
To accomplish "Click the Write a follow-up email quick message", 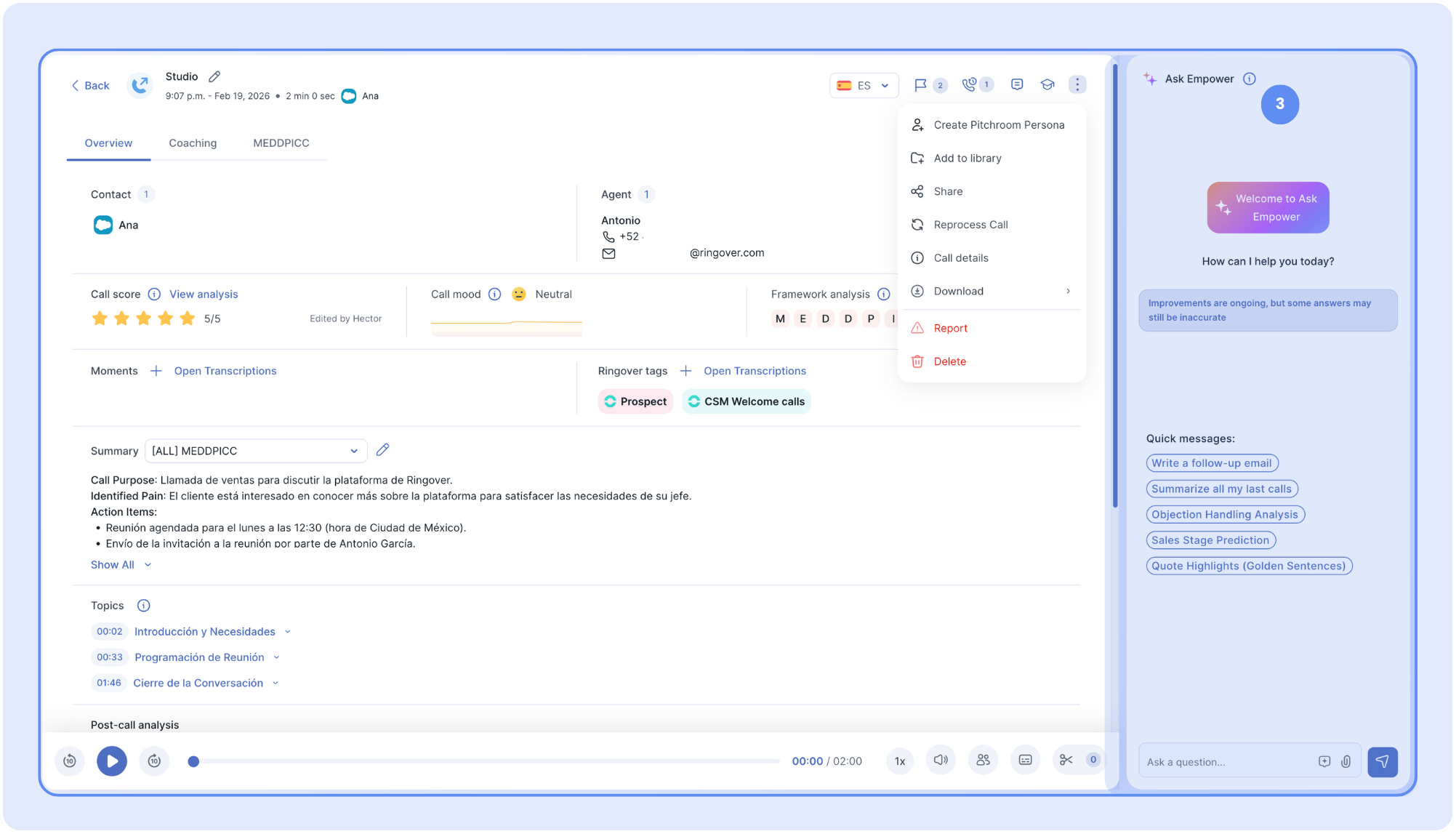I will coord(1211,463).
